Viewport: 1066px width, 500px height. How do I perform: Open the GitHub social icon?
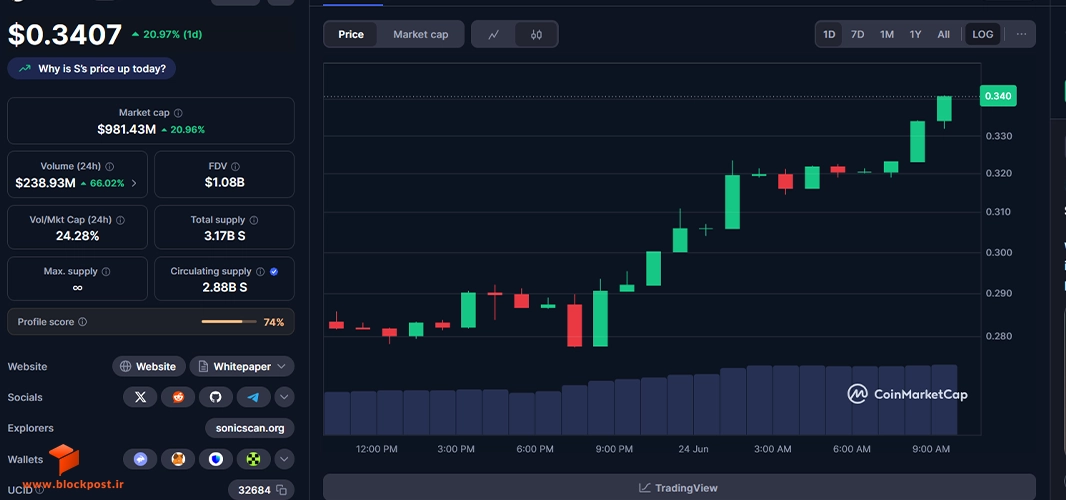point(216,397)
